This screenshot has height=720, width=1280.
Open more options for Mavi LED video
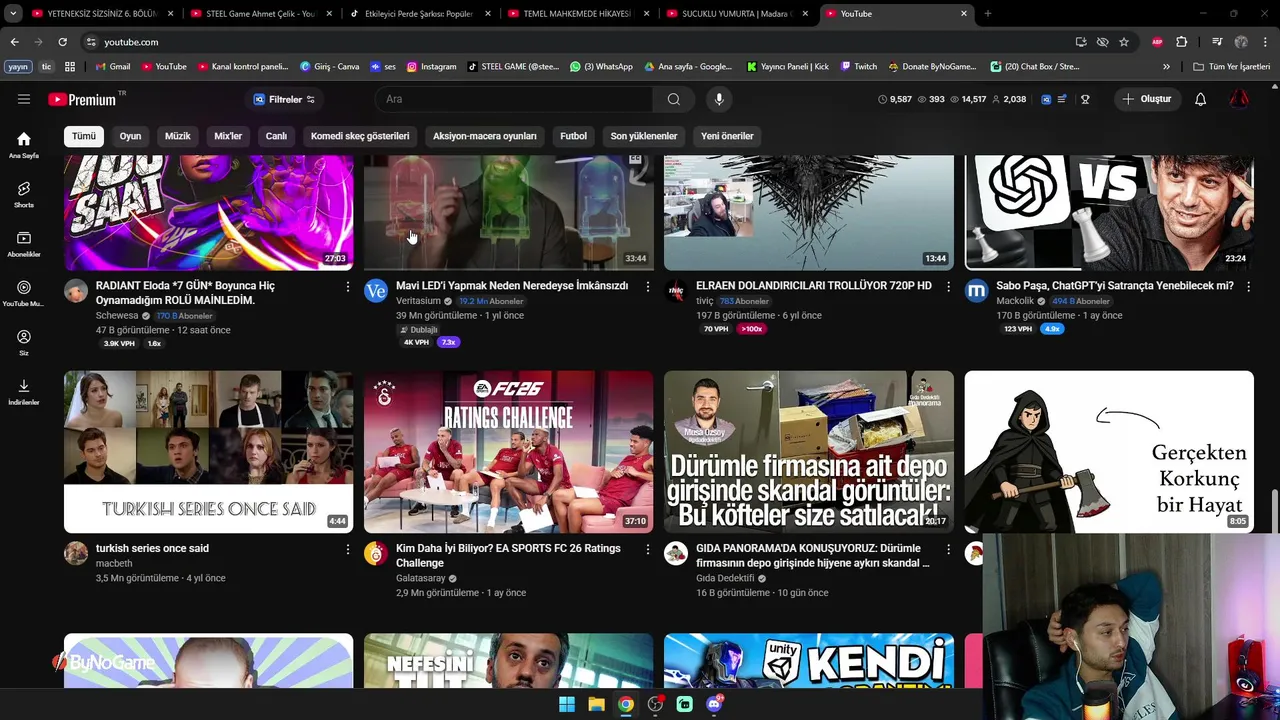pyautogui.click(x=648, y=287)
